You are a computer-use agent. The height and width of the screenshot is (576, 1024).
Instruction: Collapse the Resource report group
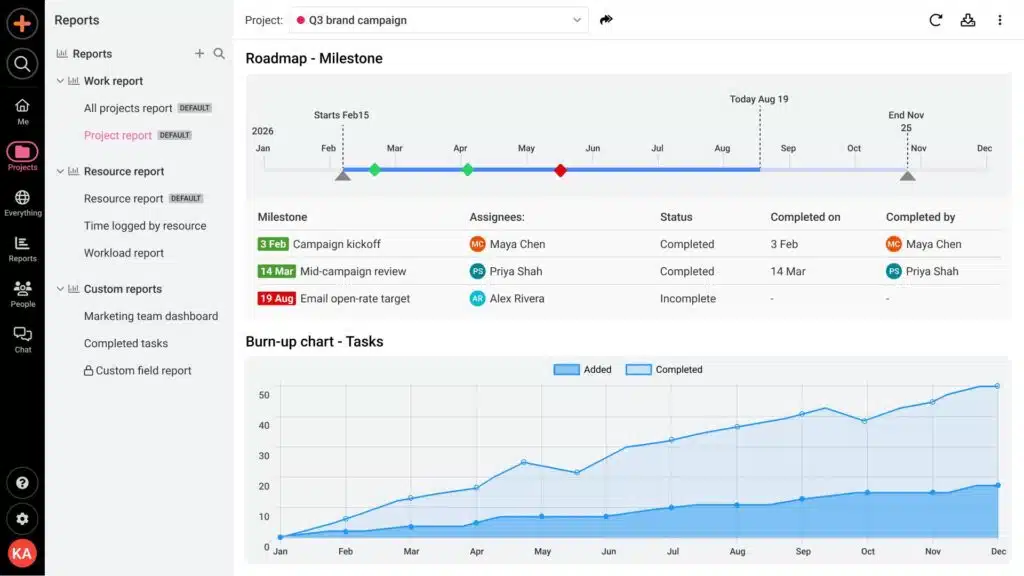tap(60, 171)
